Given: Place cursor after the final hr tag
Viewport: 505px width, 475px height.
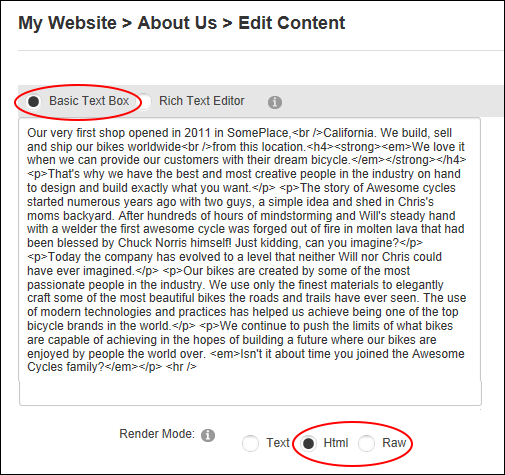Looking at the screenshot, I should tap(198, 367).
